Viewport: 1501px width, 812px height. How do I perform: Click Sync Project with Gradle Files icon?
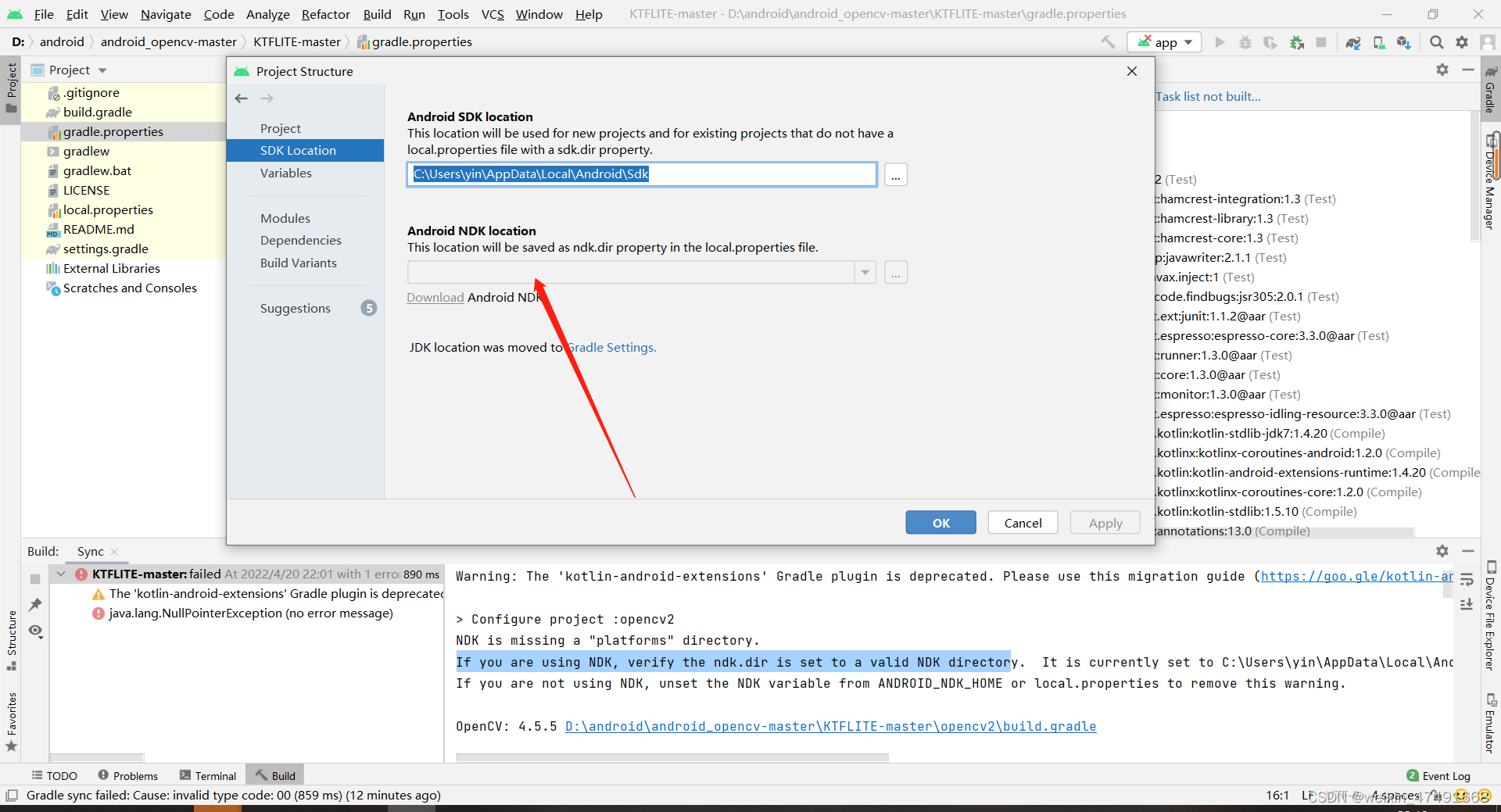point(1353,42)
